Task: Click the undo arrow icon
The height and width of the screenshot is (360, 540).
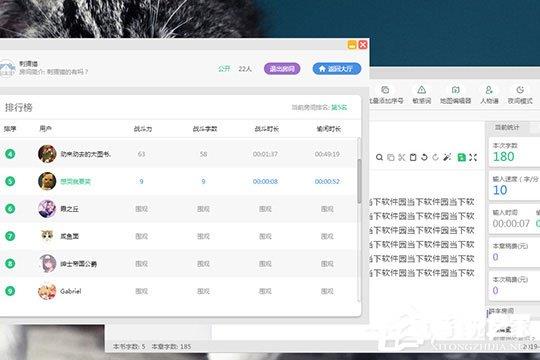Action: click(424, 157)
